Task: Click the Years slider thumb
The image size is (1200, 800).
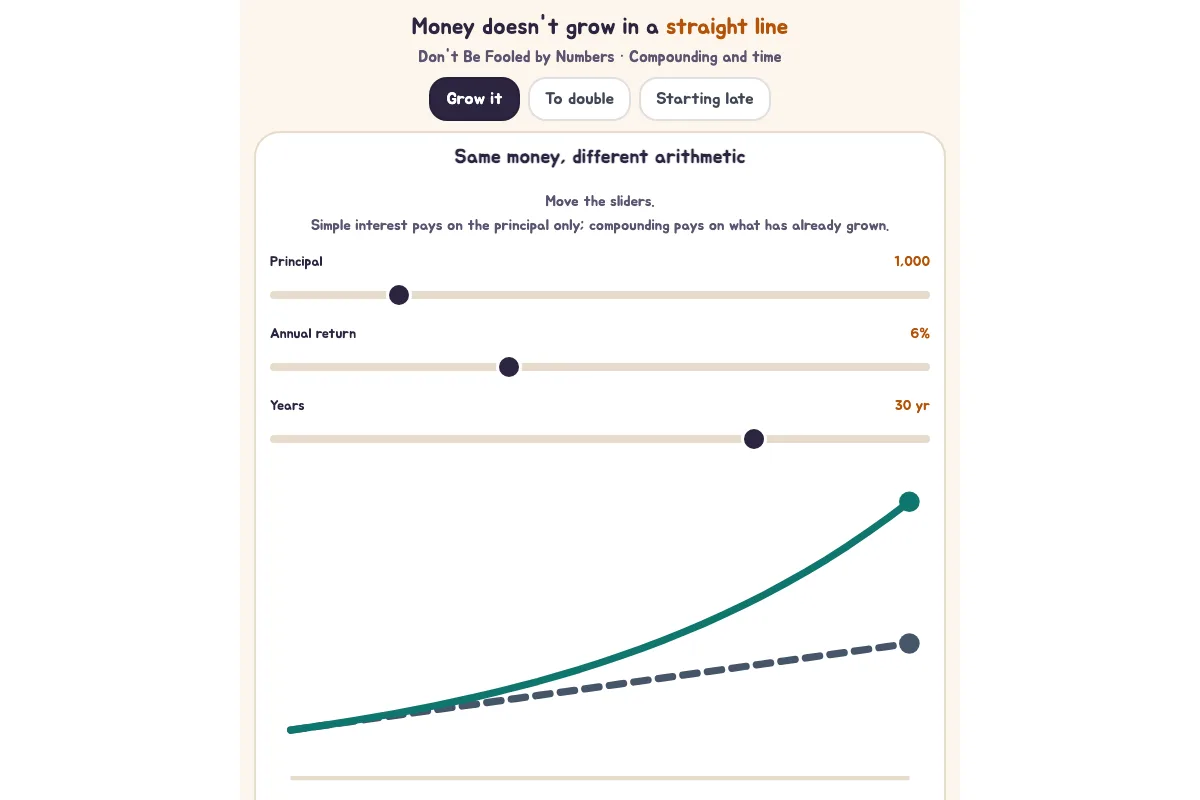Action: pos(754,439)
